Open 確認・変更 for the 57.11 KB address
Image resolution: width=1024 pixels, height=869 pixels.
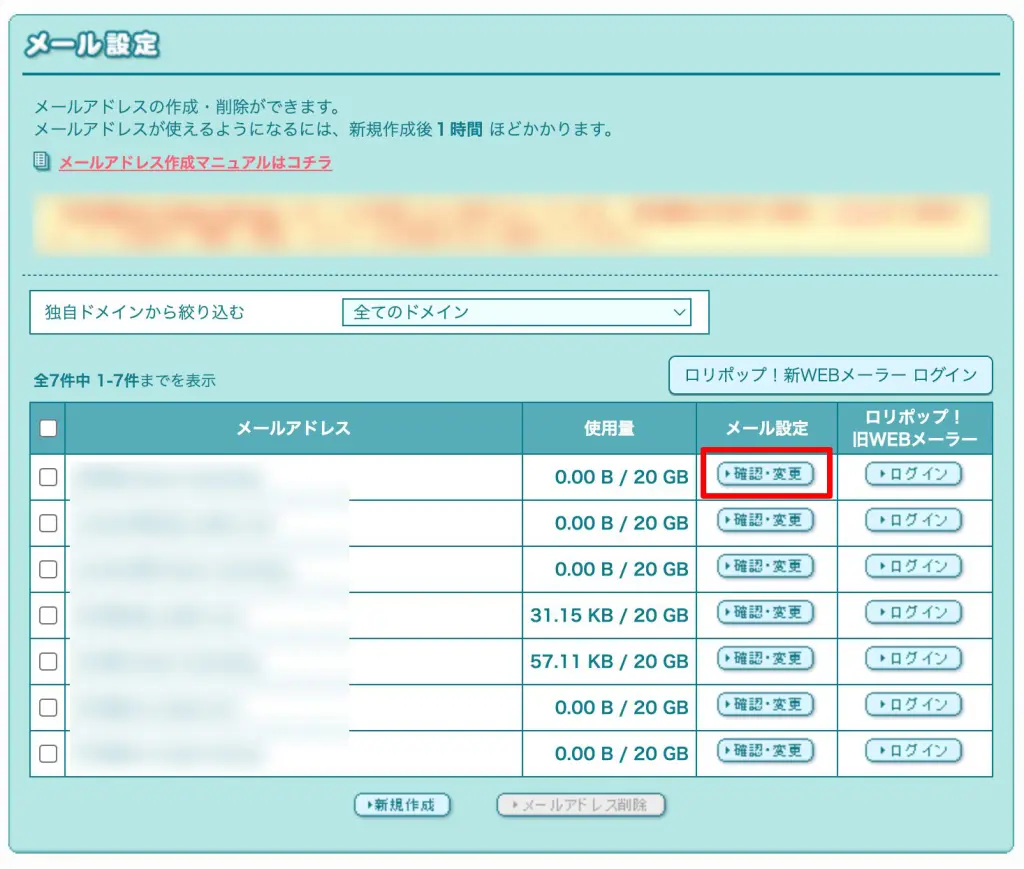[x=765, y=660]
